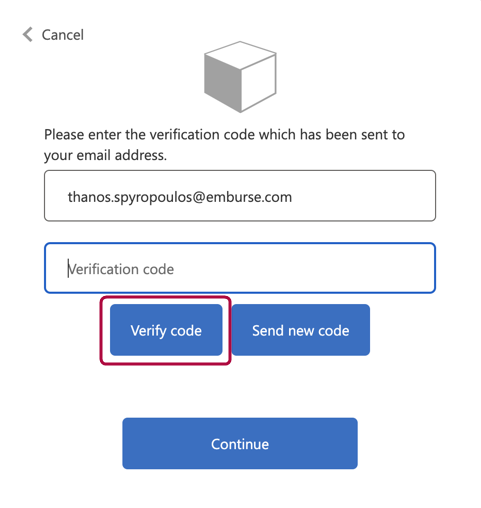
Task: Click the blue-outlined code entry box
Action: tap(240, 268)
